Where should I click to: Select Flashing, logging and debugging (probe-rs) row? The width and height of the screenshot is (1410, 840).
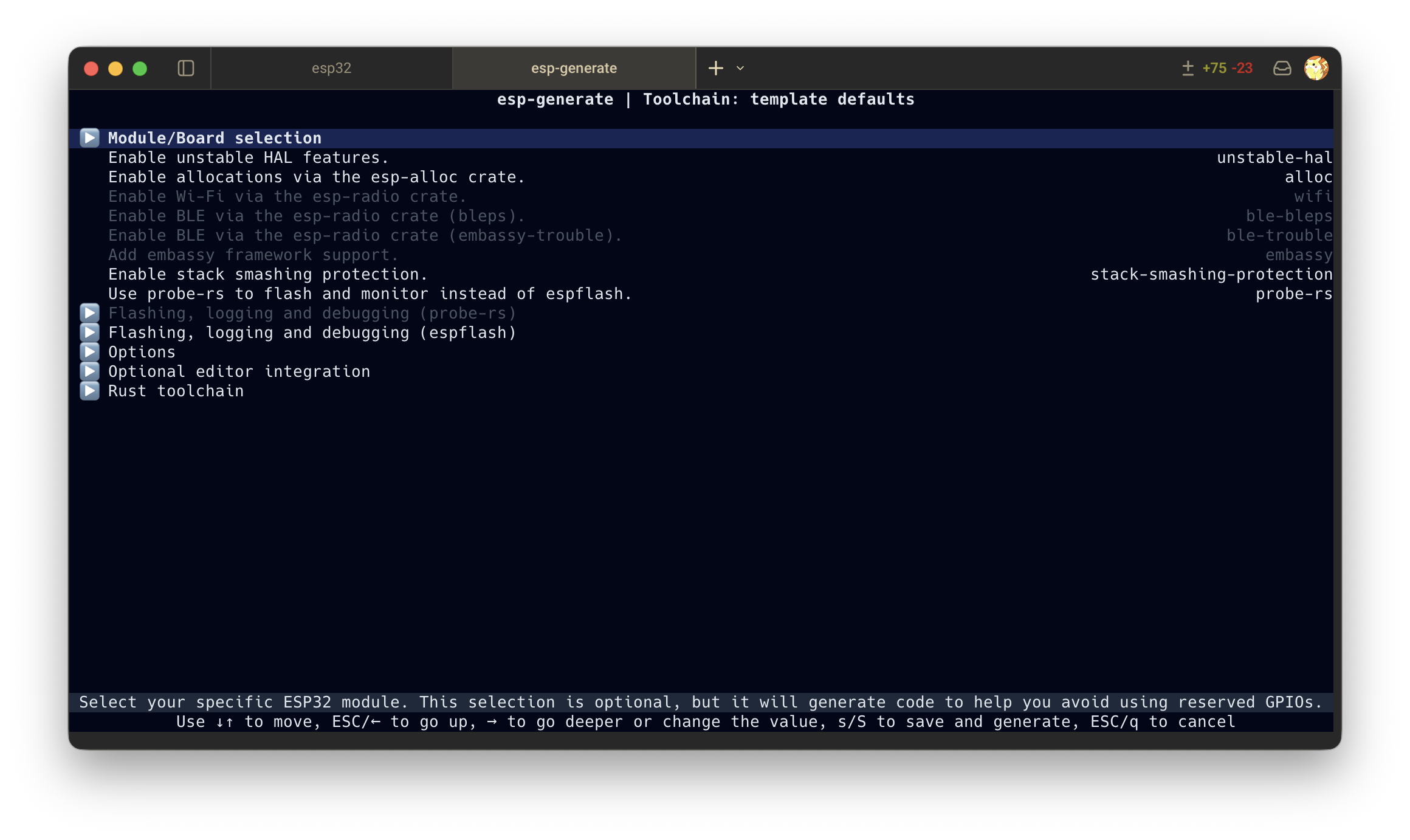coord(701,313)
